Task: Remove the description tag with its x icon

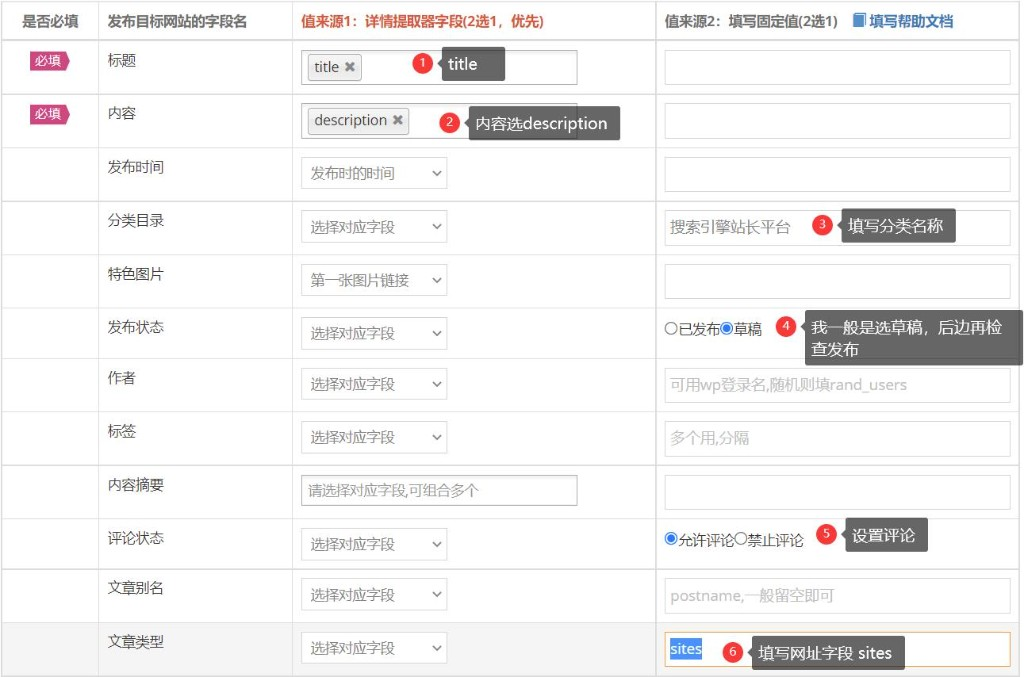Action: [x=397, y=120]
